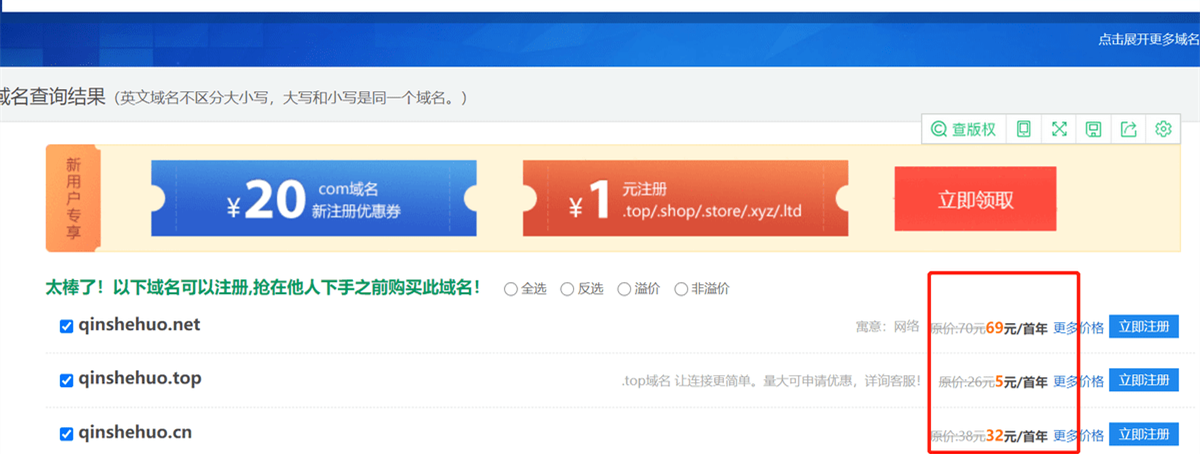
Task: Click the fullscreen expand arrows icon
Action: (1059, 129)
